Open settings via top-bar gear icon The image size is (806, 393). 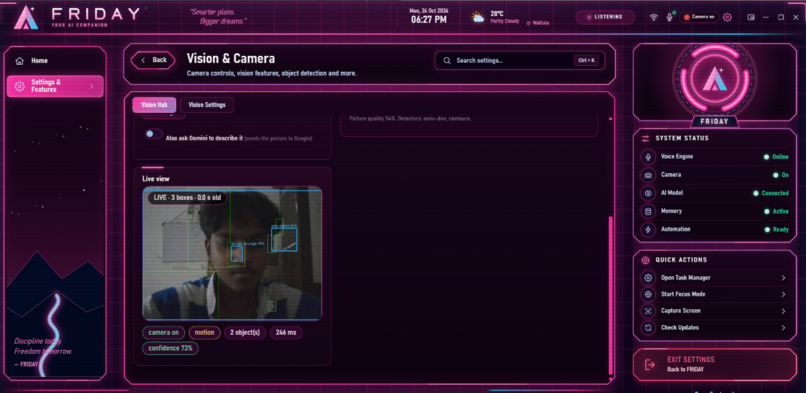tap(727, 17)
